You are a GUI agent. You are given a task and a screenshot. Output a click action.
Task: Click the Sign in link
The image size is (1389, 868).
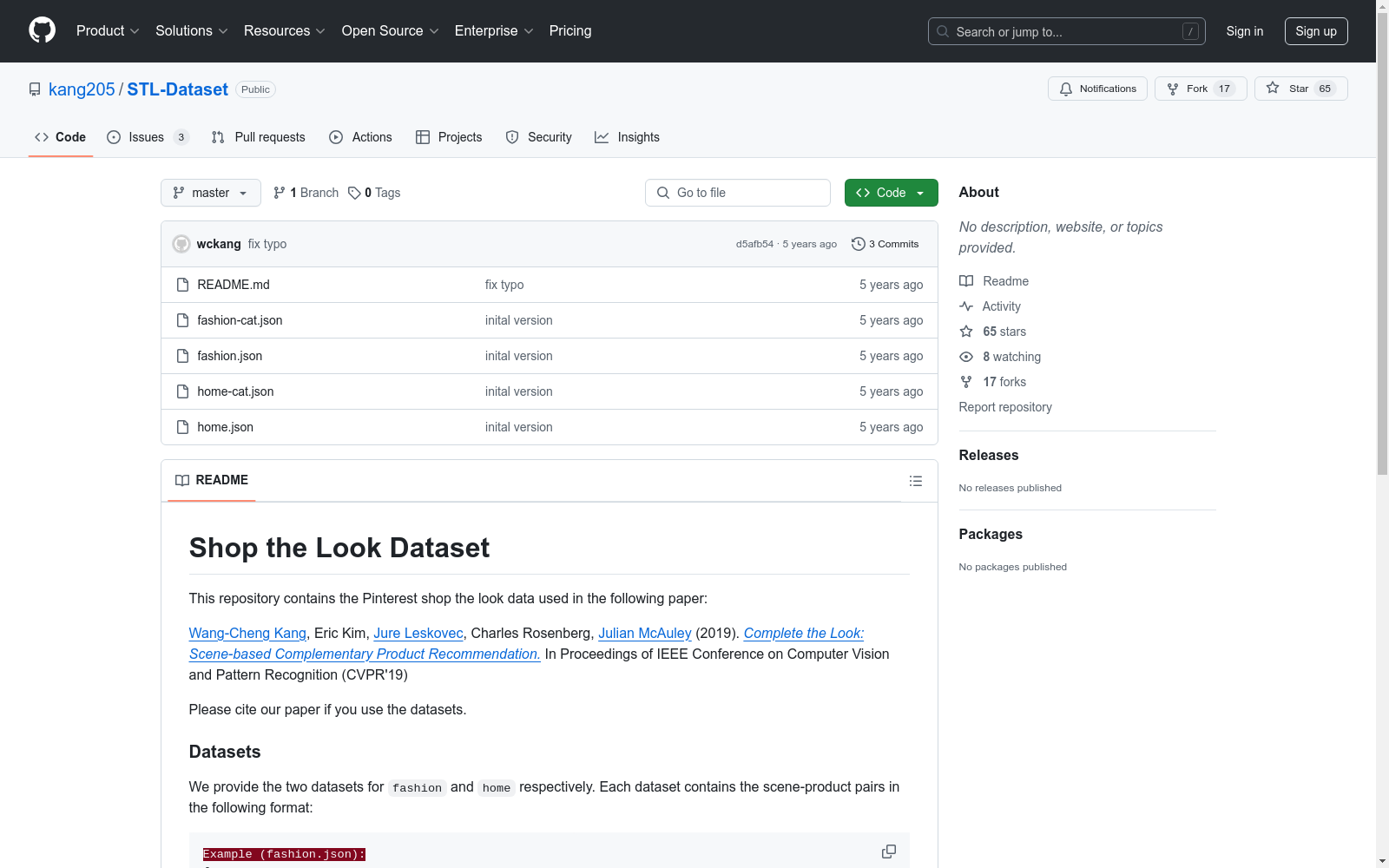[1245, 31]
